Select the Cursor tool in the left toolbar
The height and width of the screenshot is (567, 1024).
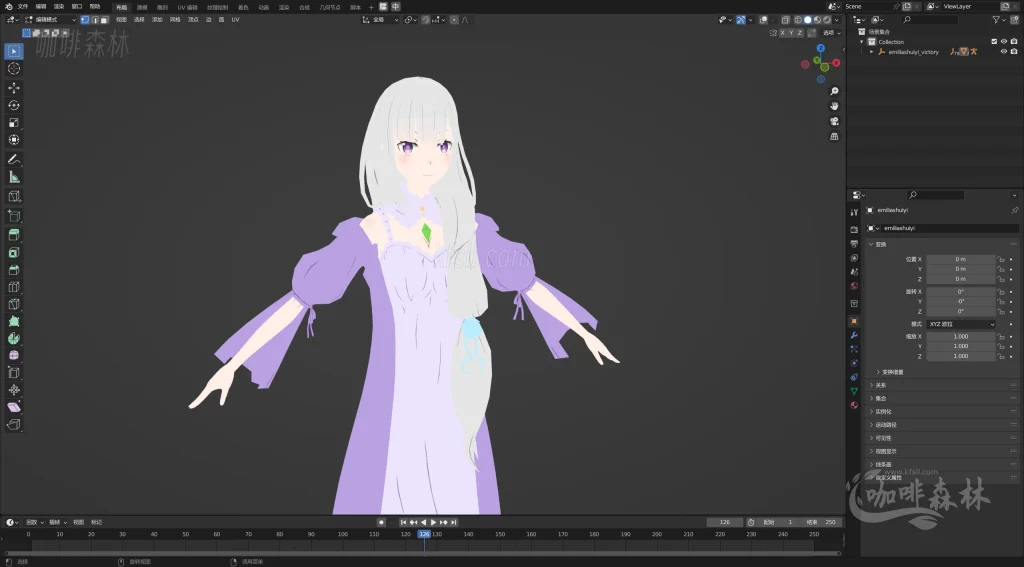coord(14,69)
